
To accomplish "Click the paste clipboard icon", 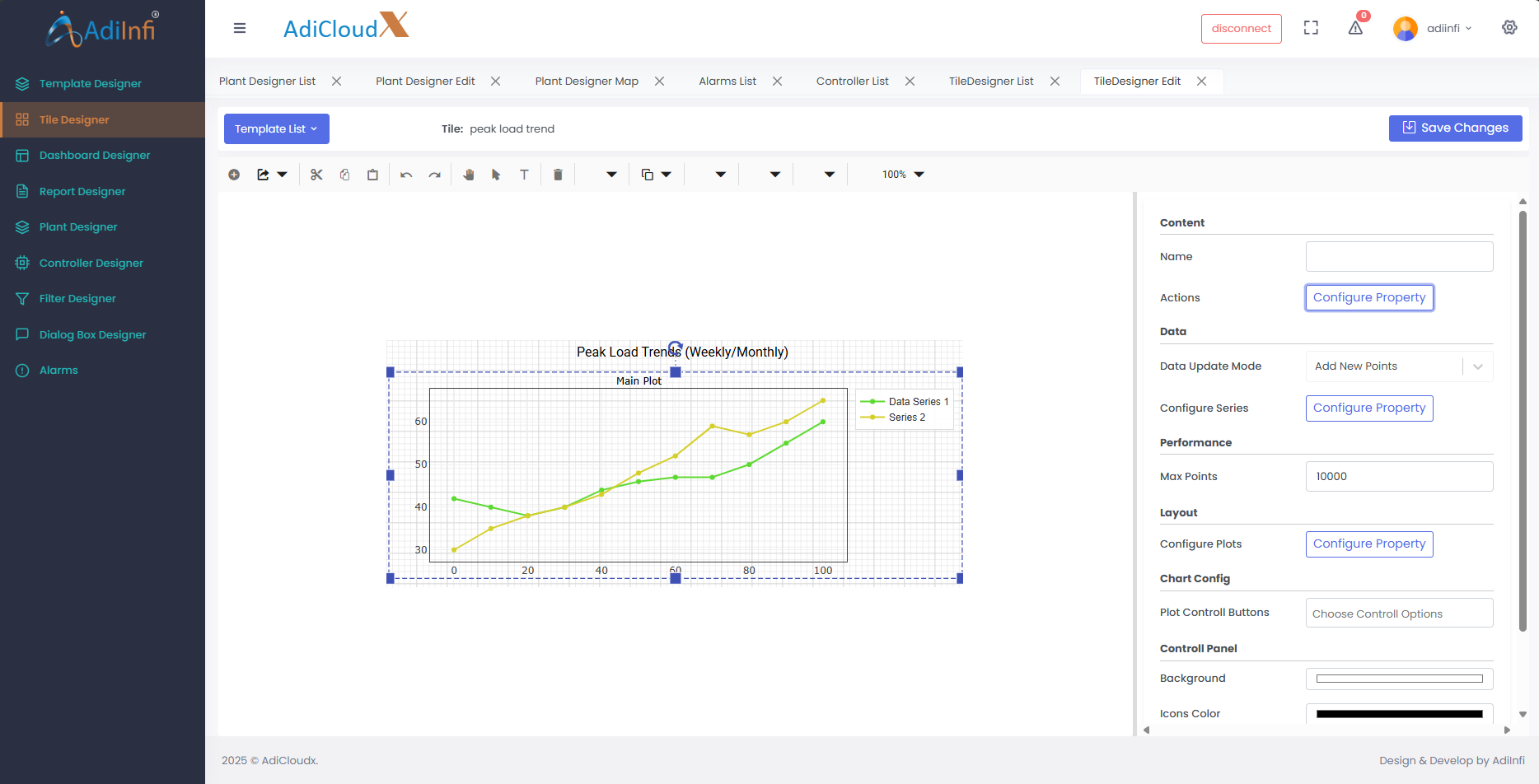I will click(372, 175).
